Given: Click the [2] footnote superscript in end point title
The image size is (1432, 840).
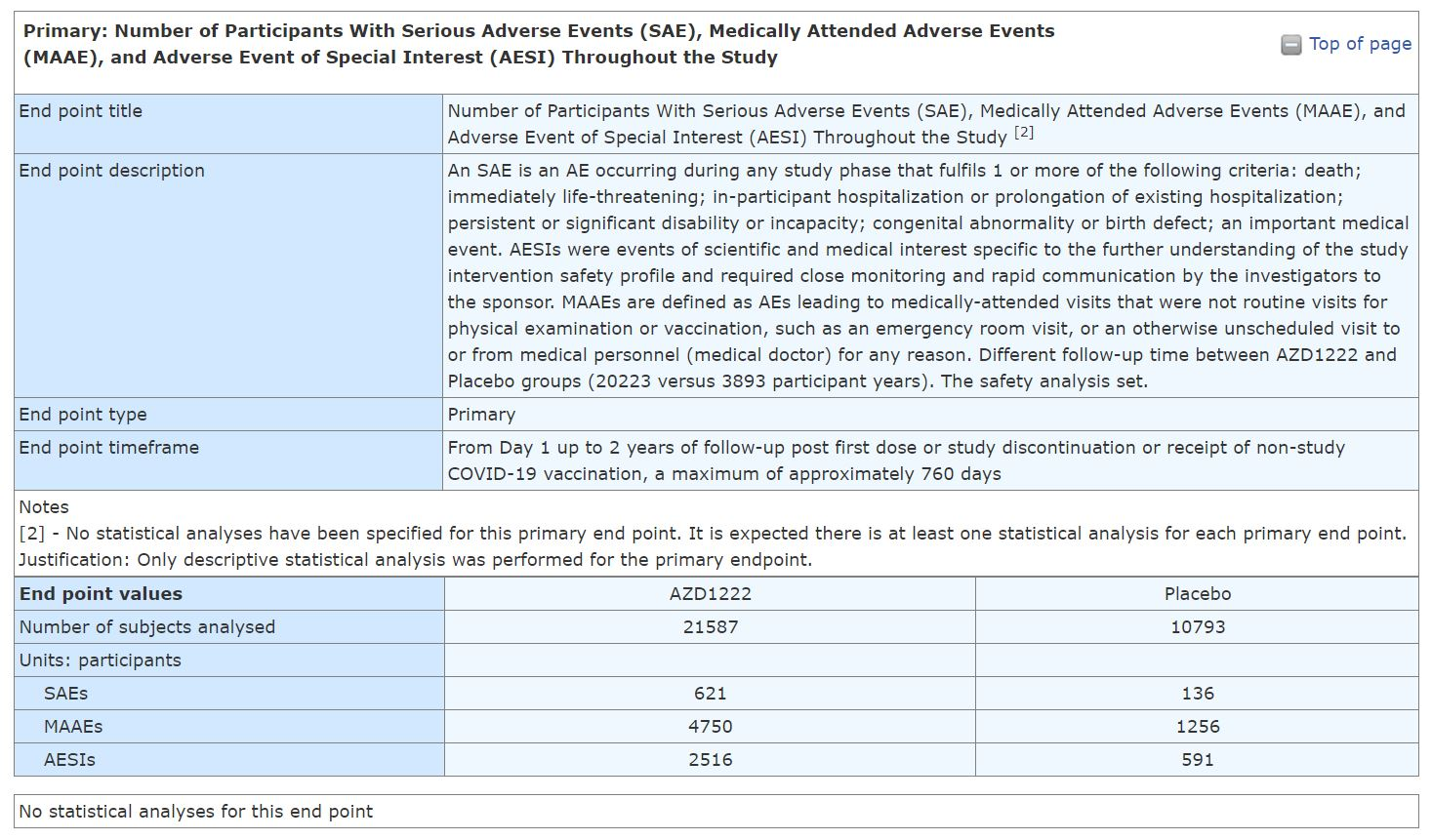Looking at the screenshot, I should click(1023, 134).
